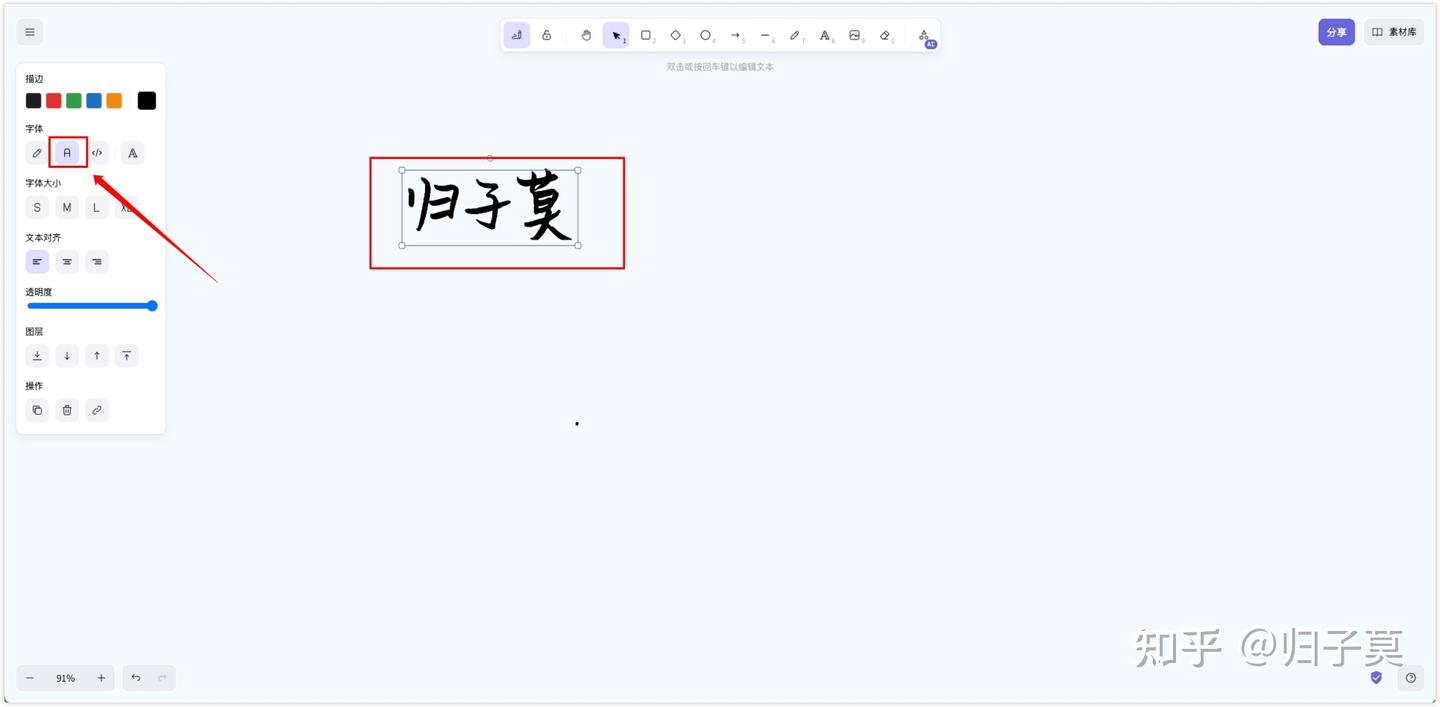The image size is (1440, 707).
Task: Toggle the highlighted mode icon beside lock
Action: (x=517, y=35)
